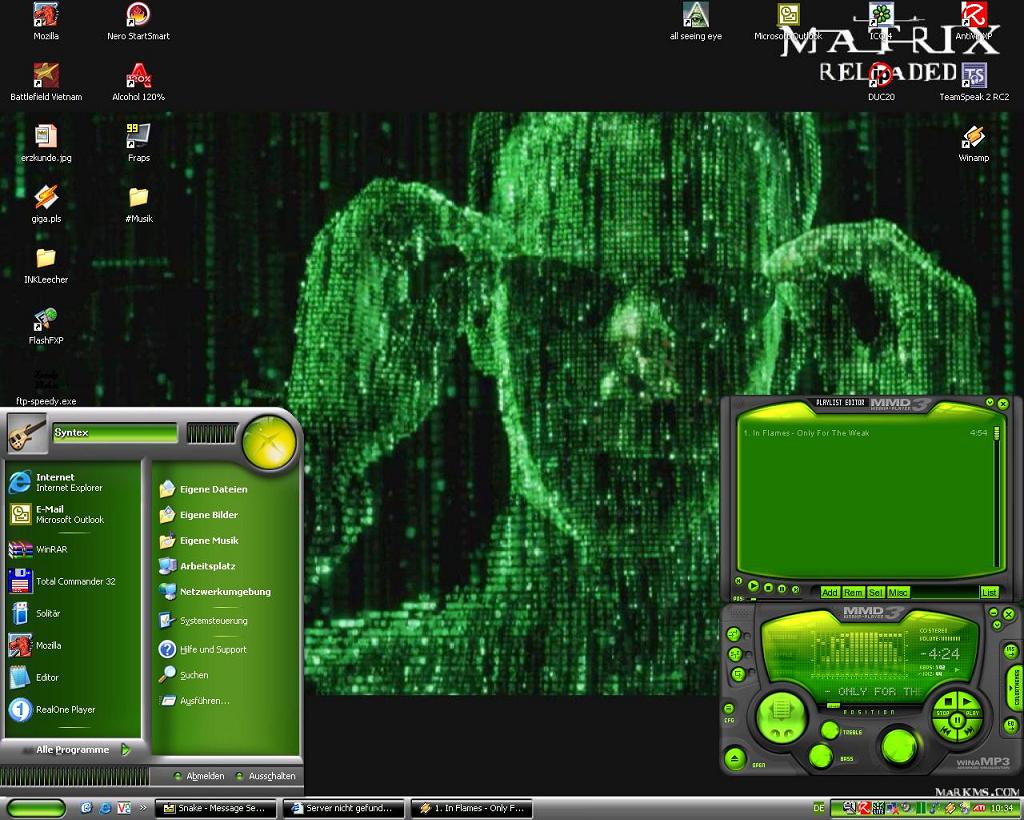Select the erzkunde.jpg file on desktop
The width and height of the screenshot is (1024, 820).
click(x=46, y=143)
